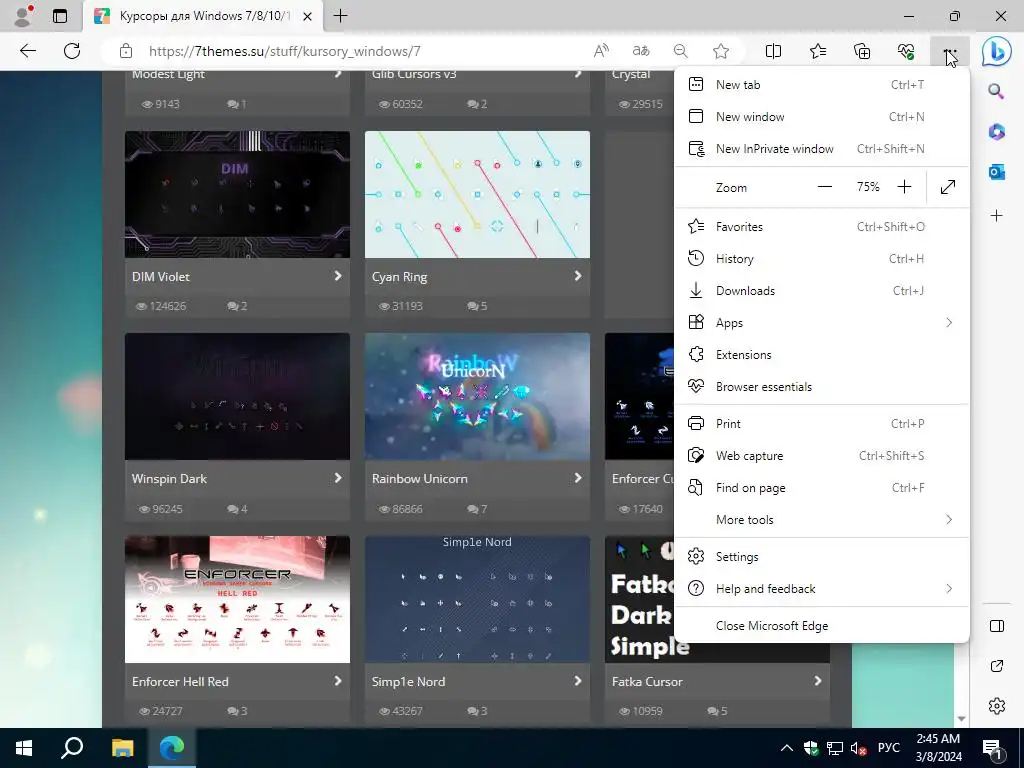
Task: Open zoom out magnifier in address bar
Action: coord(680,51)
